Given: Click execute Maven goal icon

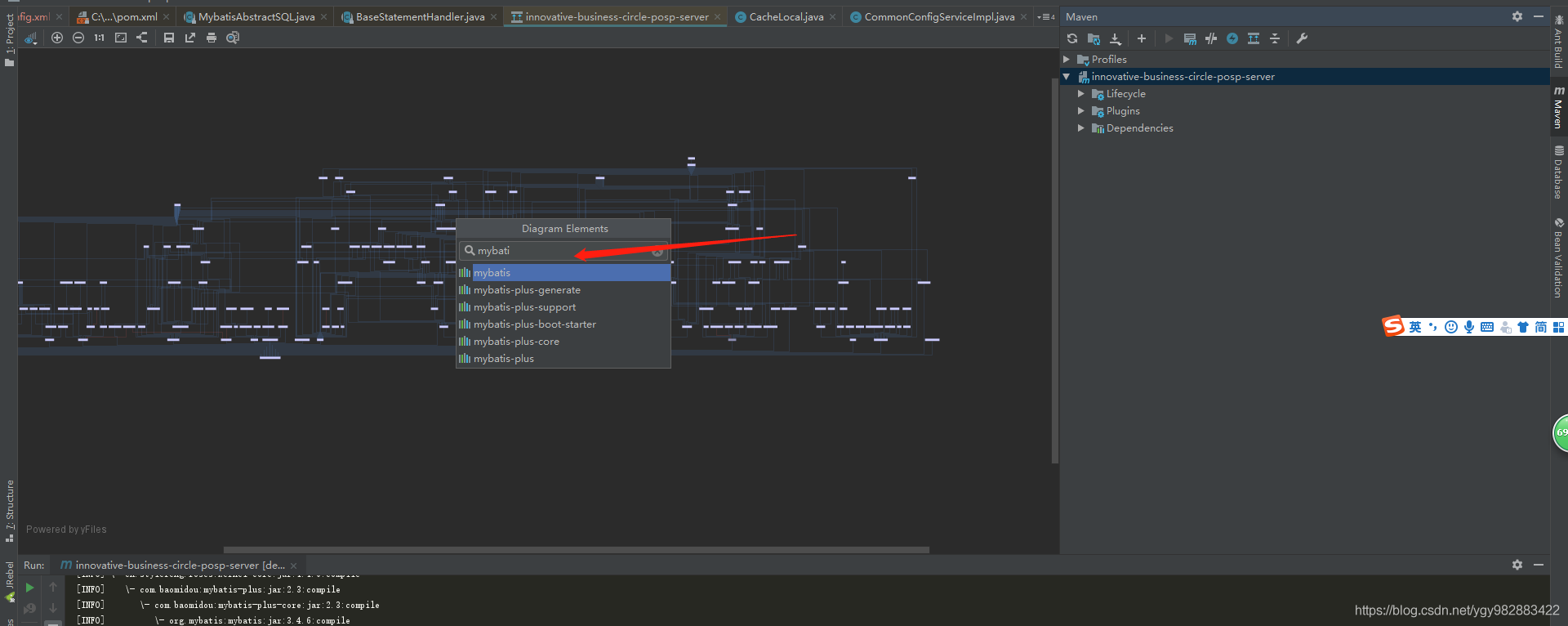Looking at the screenshot, I should pos(1190,38).
